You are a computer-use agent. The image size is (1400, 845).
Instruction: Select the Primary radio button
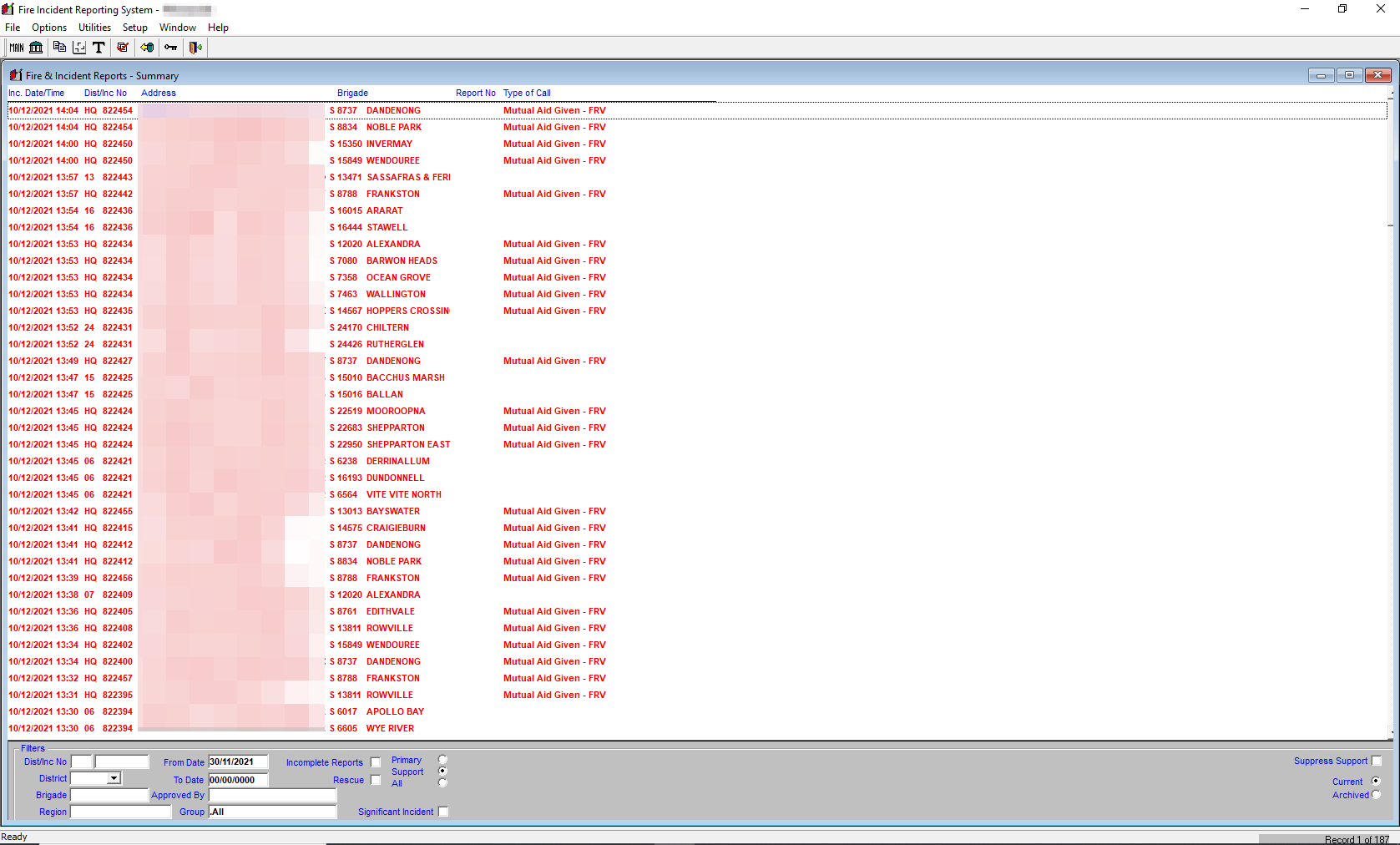(x=442, y=760)
